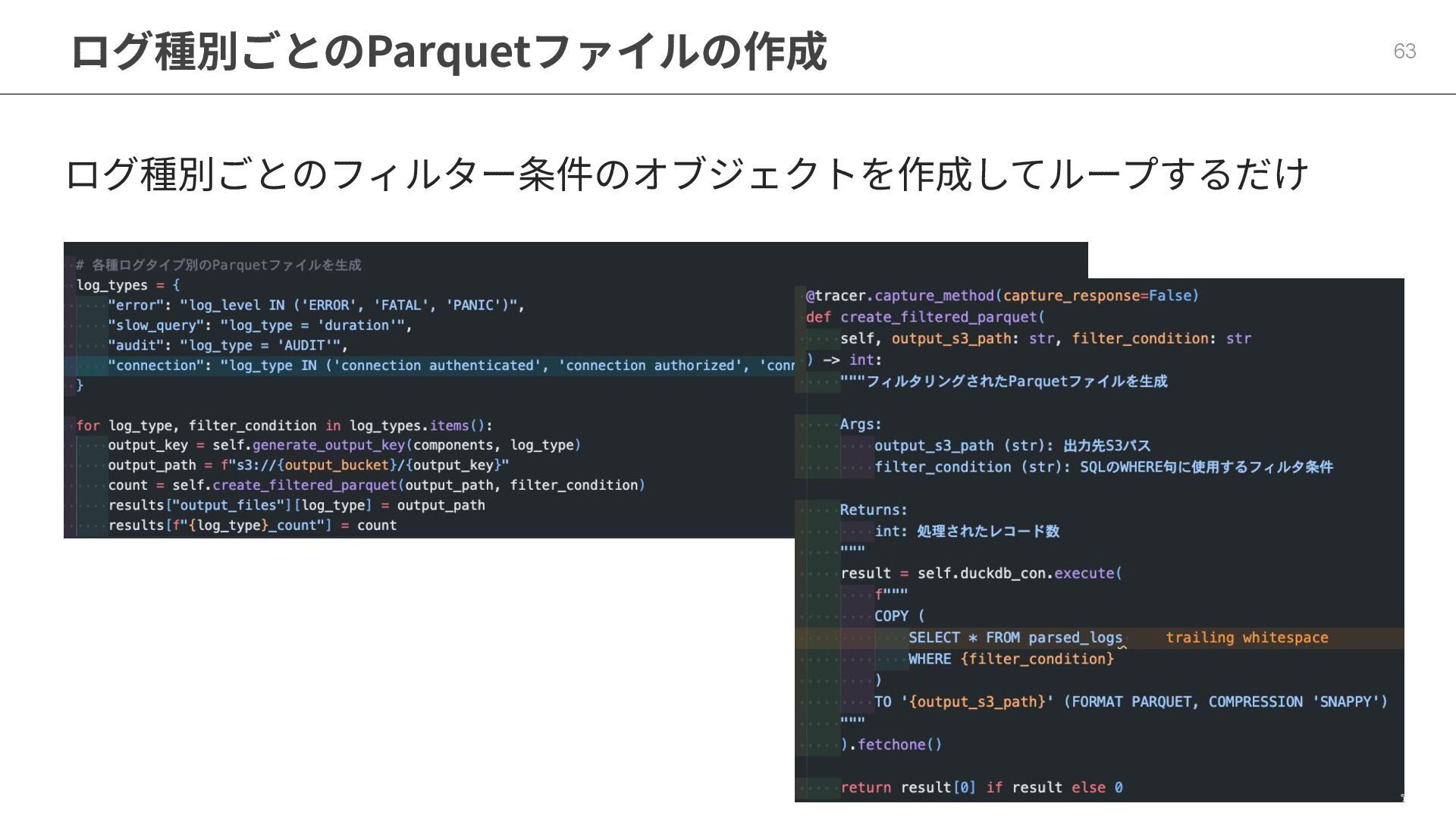Click the page number 63
Image resolution: width=1456 pixels, height=819 pixels.
(x=1404, y=51)
